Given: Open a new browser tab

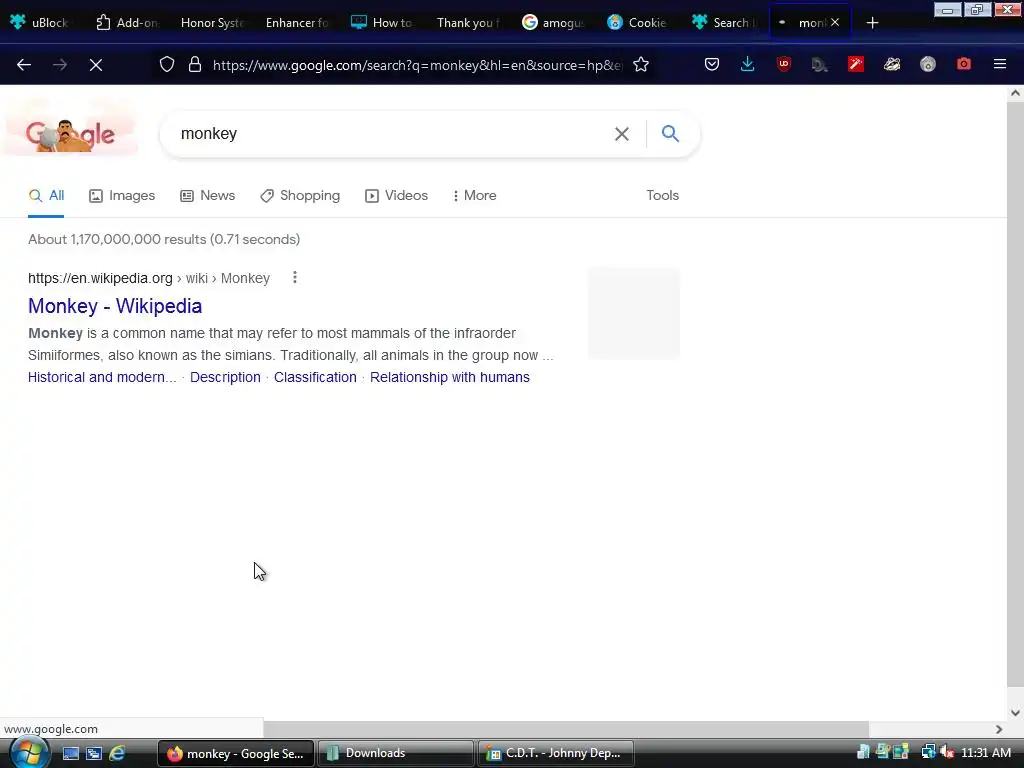Looking at the screenshot, I should pos(872,23).
